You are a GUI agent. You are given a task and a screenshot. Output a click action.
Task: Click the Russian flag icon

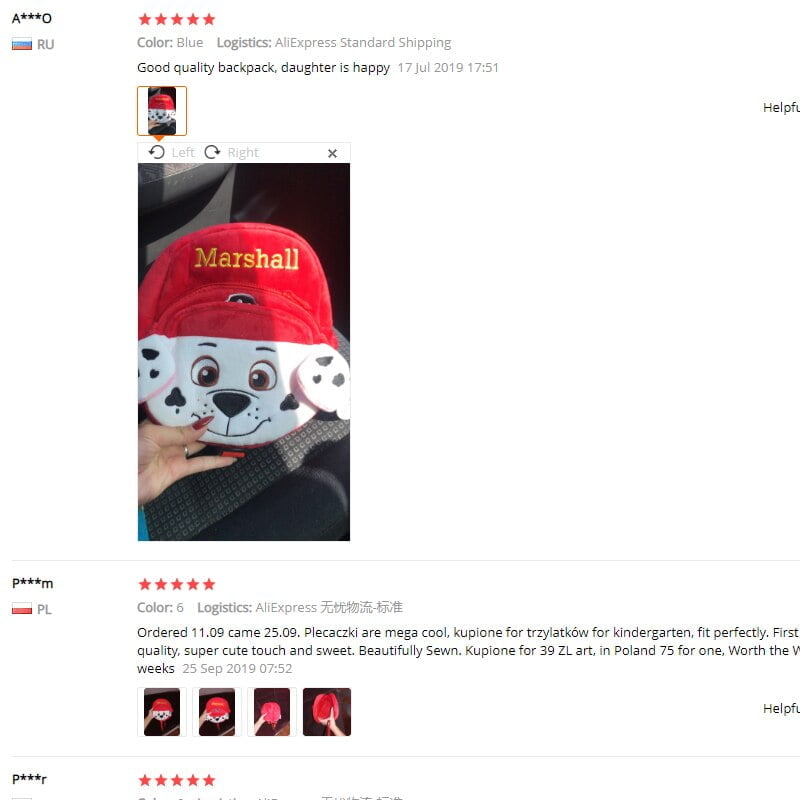22,44
